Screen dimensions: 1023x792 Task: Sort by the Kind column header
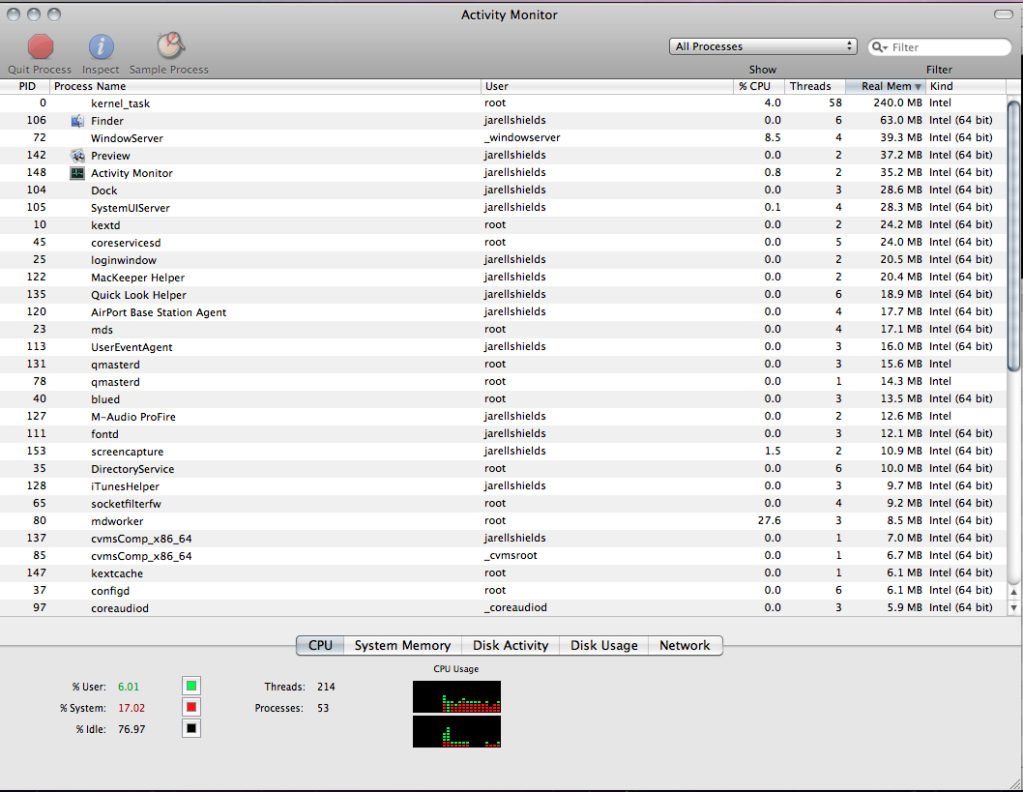click(x=966, y=86)
